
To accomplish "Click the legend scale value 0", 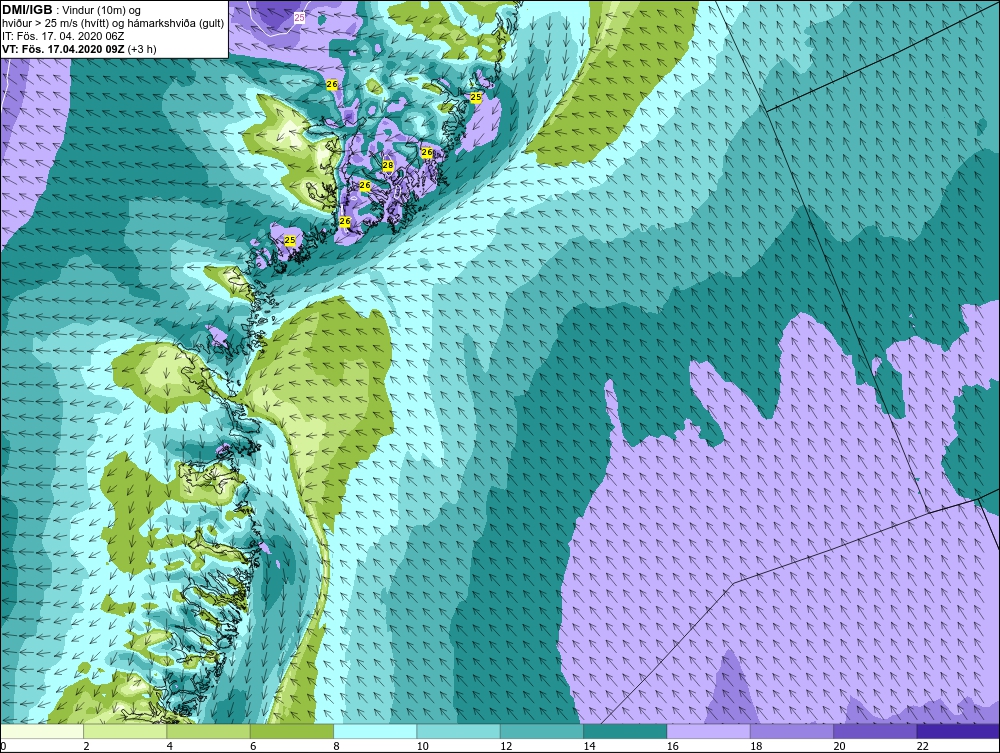I will (3, 746).
